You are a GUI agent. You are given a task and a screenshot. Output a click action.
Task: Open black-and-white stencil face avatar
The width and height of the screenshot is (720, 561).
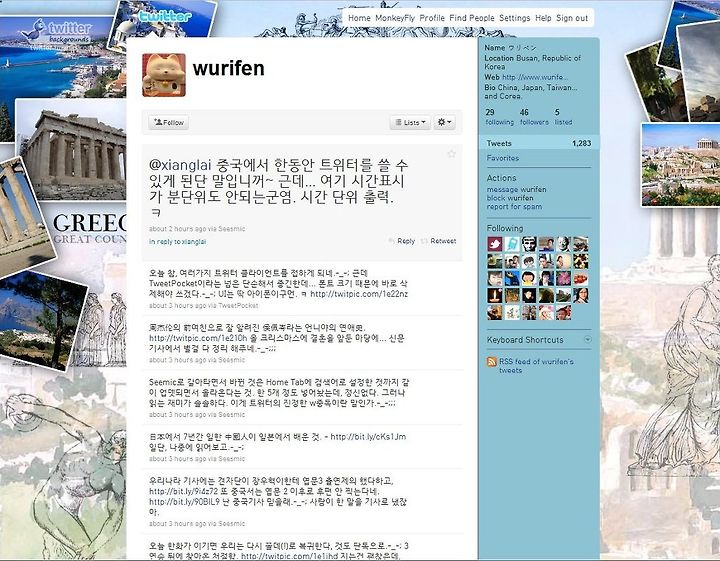[529, 244]
